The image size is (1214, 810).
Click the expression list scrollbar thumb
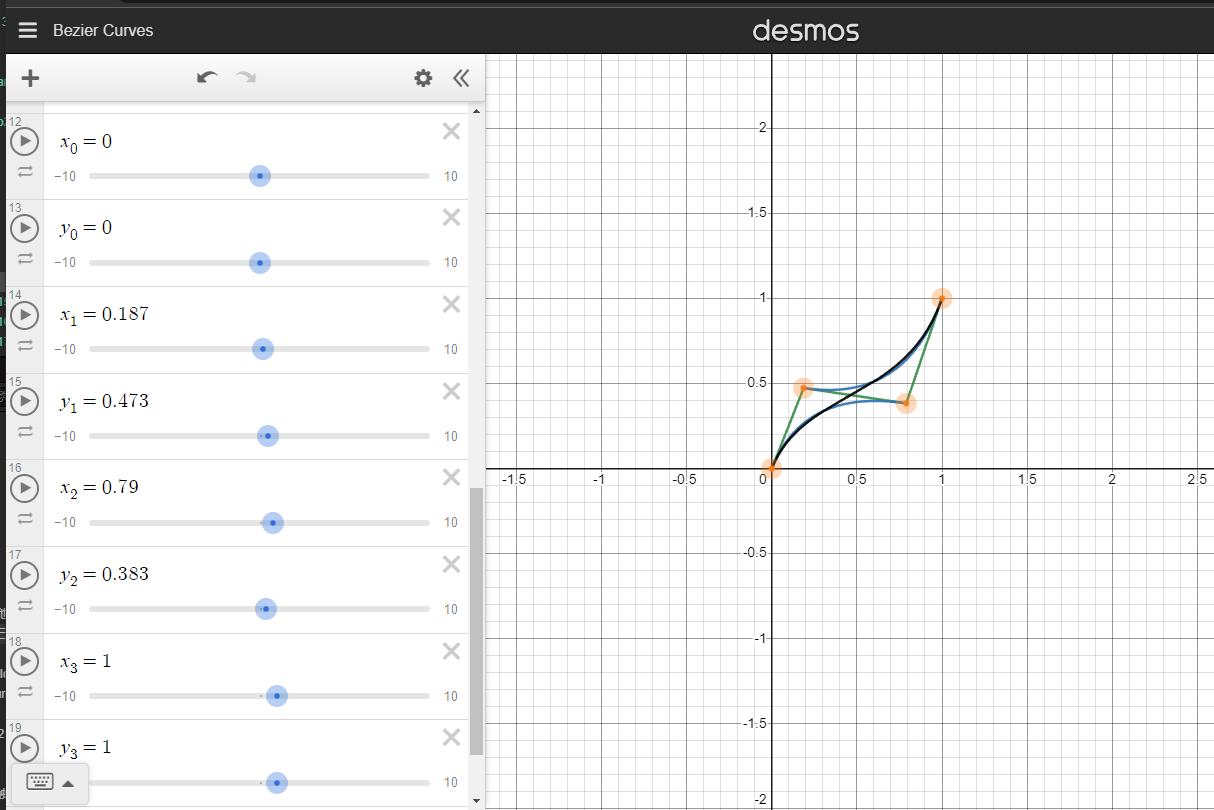point(476,620)
